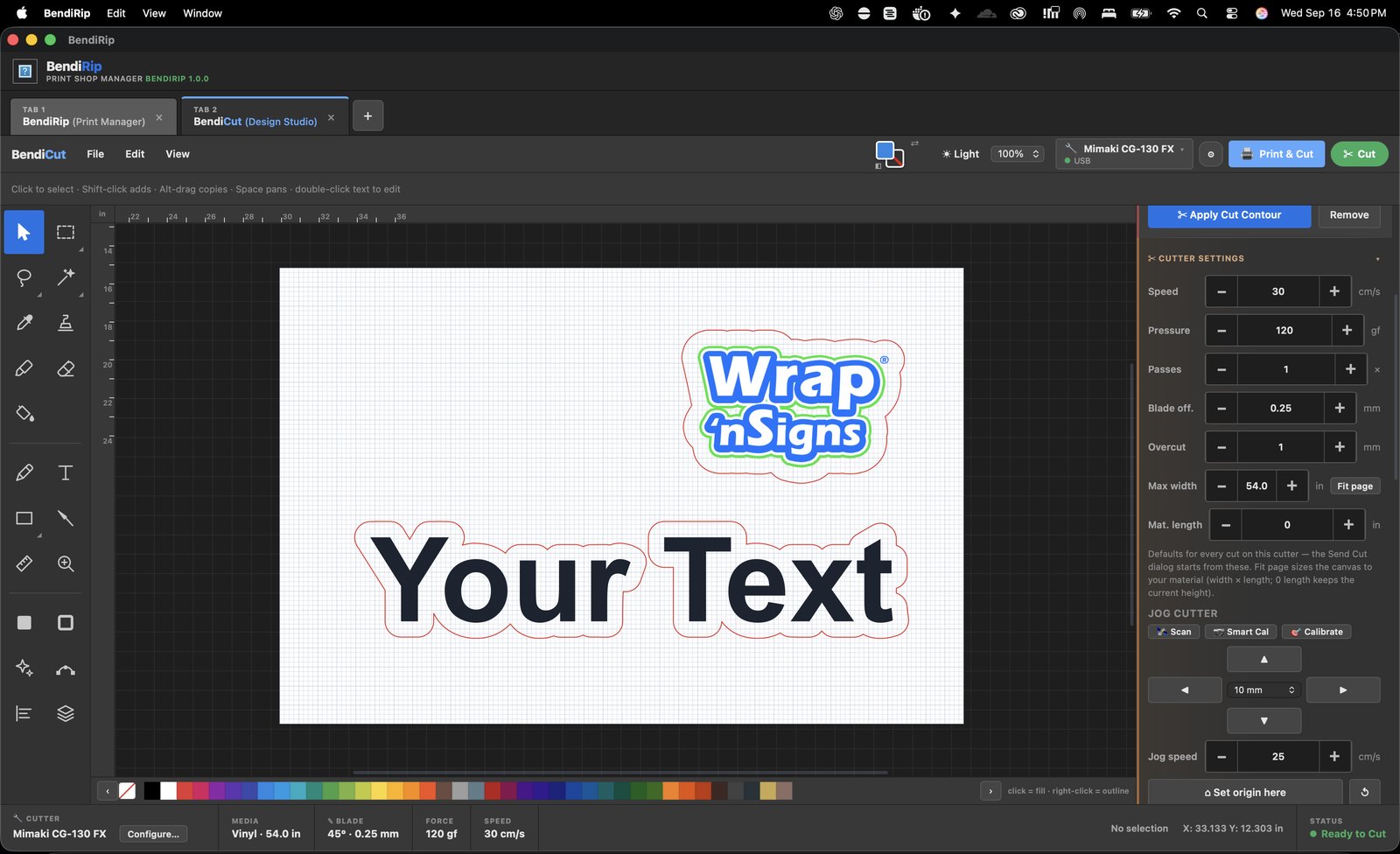Open the 10 mm jog distance dropdown
The width and height of the screenshot is (1400, 854).
coord(1263,689)
